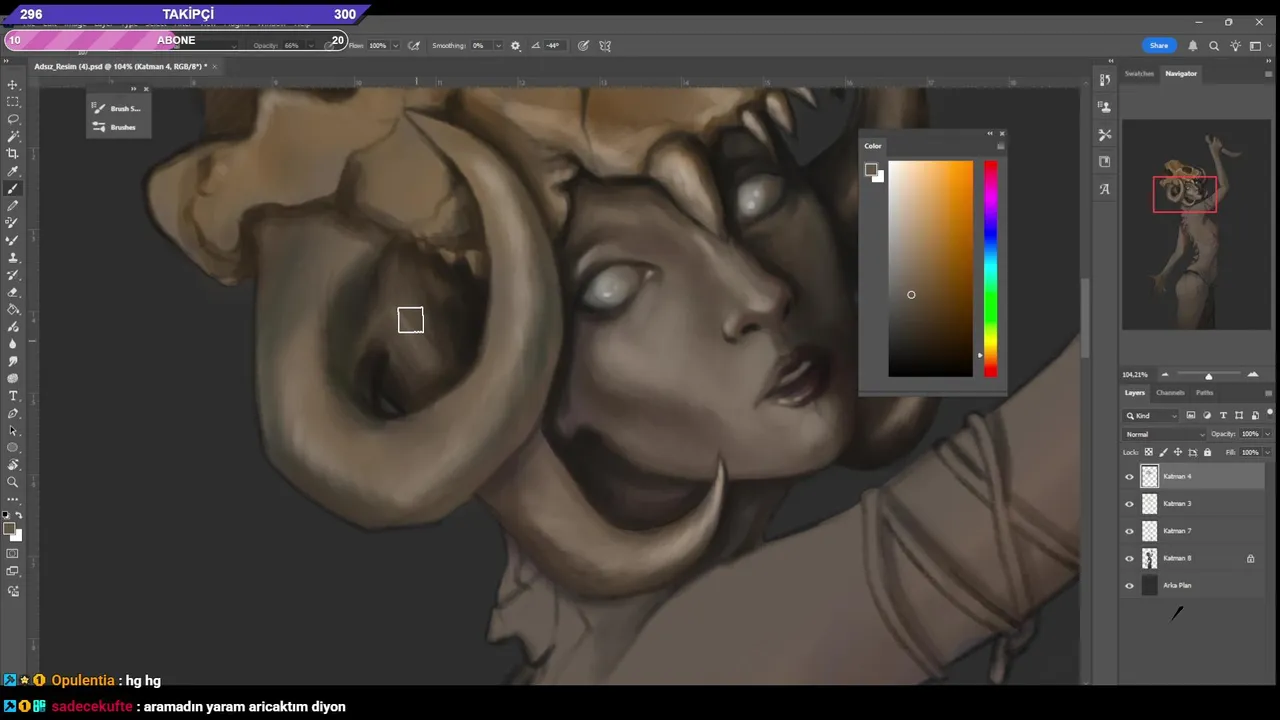1280x720 pixels.
Task: Open the blend mode Normal dropdown
Action: pos(1165,434)
